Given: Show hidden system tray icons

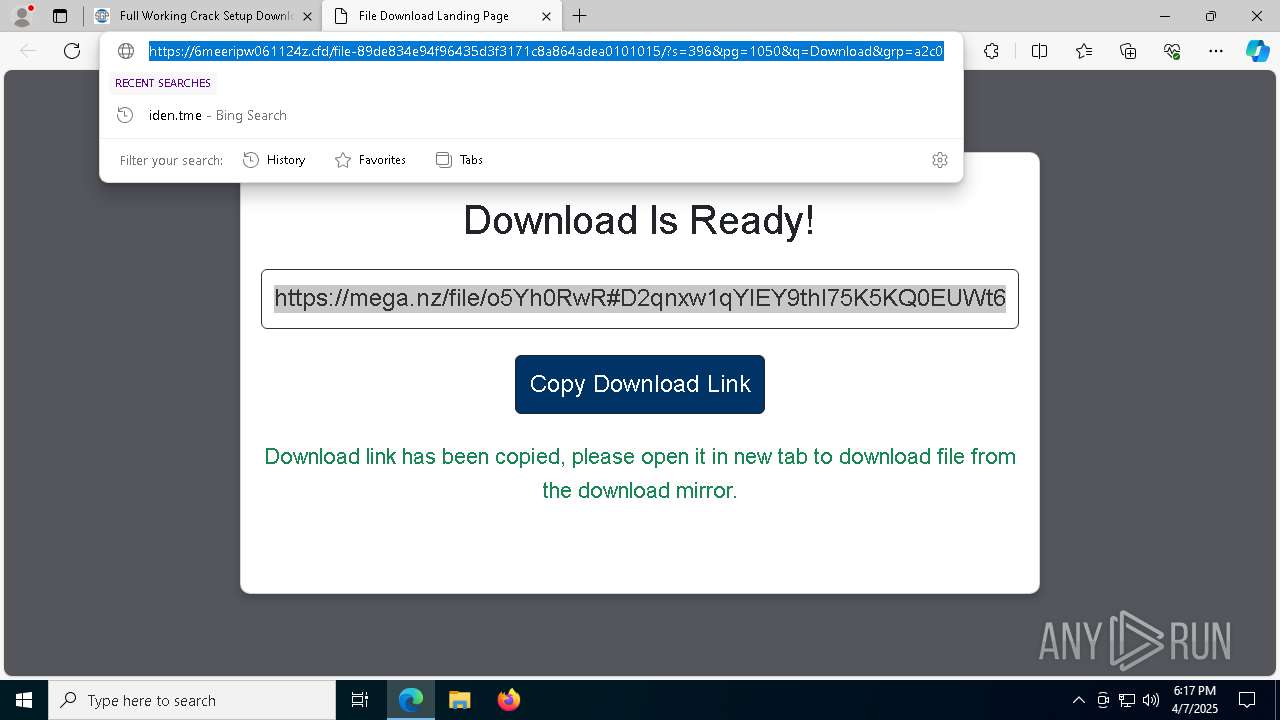Looking at the screenshot, I should (1078, 700).
